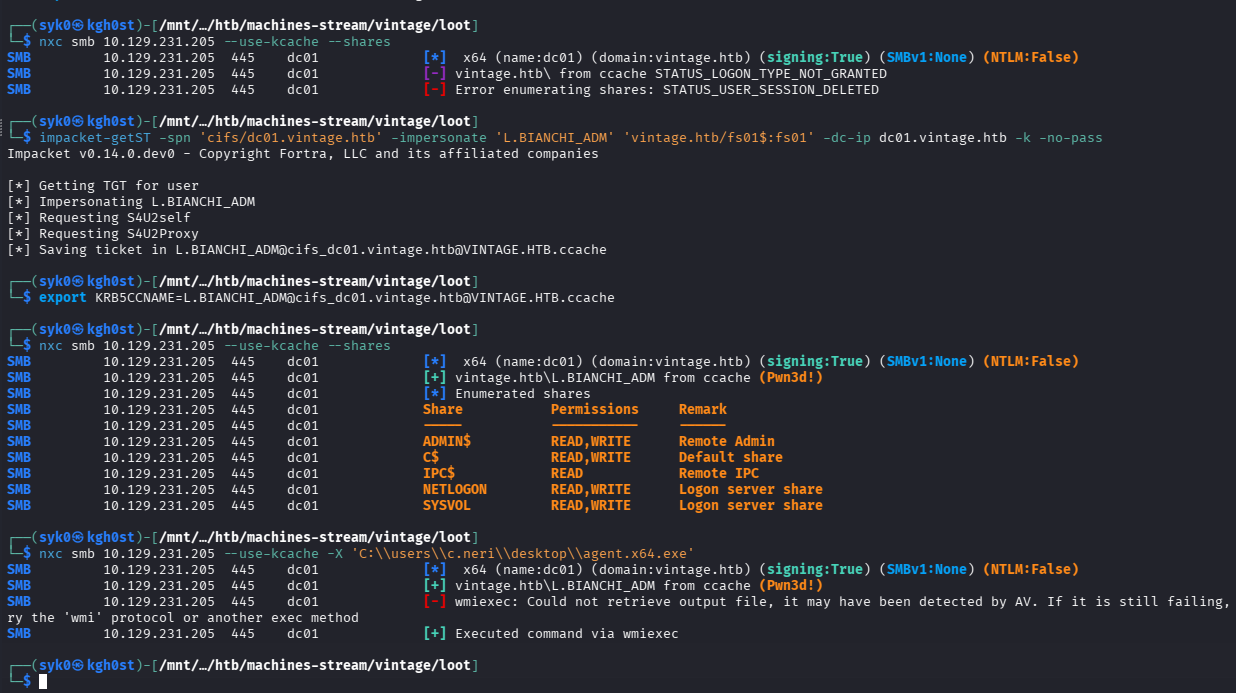Click the STATUS_LOGON_TYPE_NOT_GRANTED error text

[771, 74]
